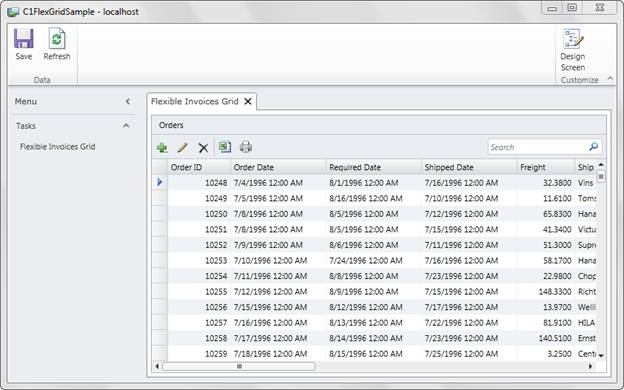Sort by the Order ID column header
Viewport: 624px width, 390px height.
(x=199, y=167)
